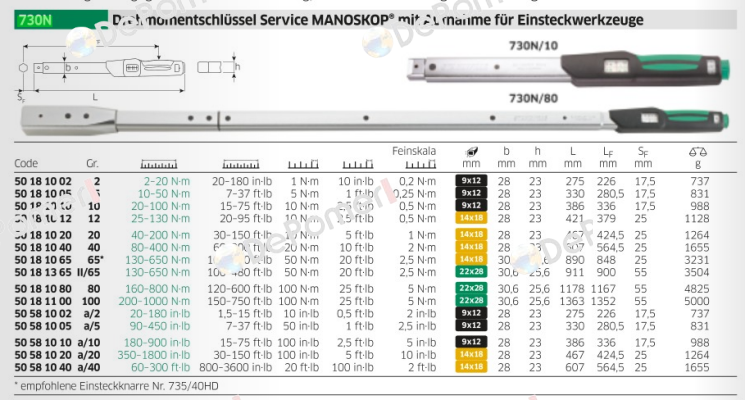
Task: Click the length value 1178
Action: (x=572, y=289)
